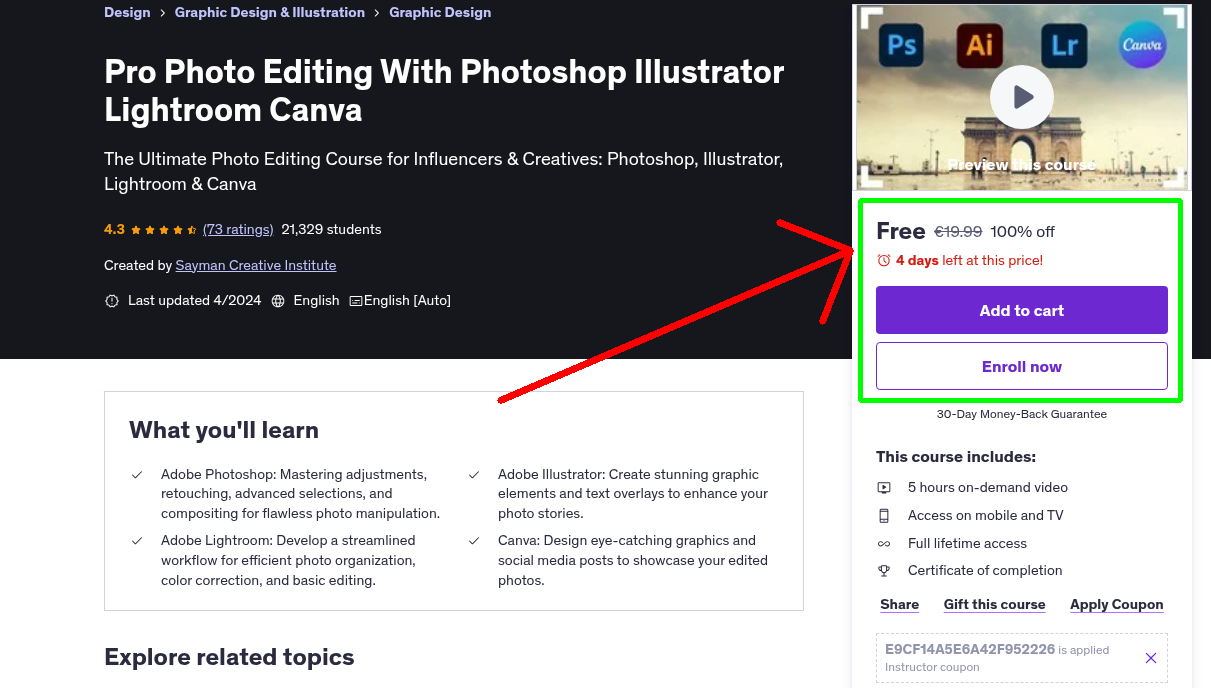Image resolution: width=1211 pixels, height=688 pixels.
Task: Click the globe language icon
Action: (x=278, y=301)
